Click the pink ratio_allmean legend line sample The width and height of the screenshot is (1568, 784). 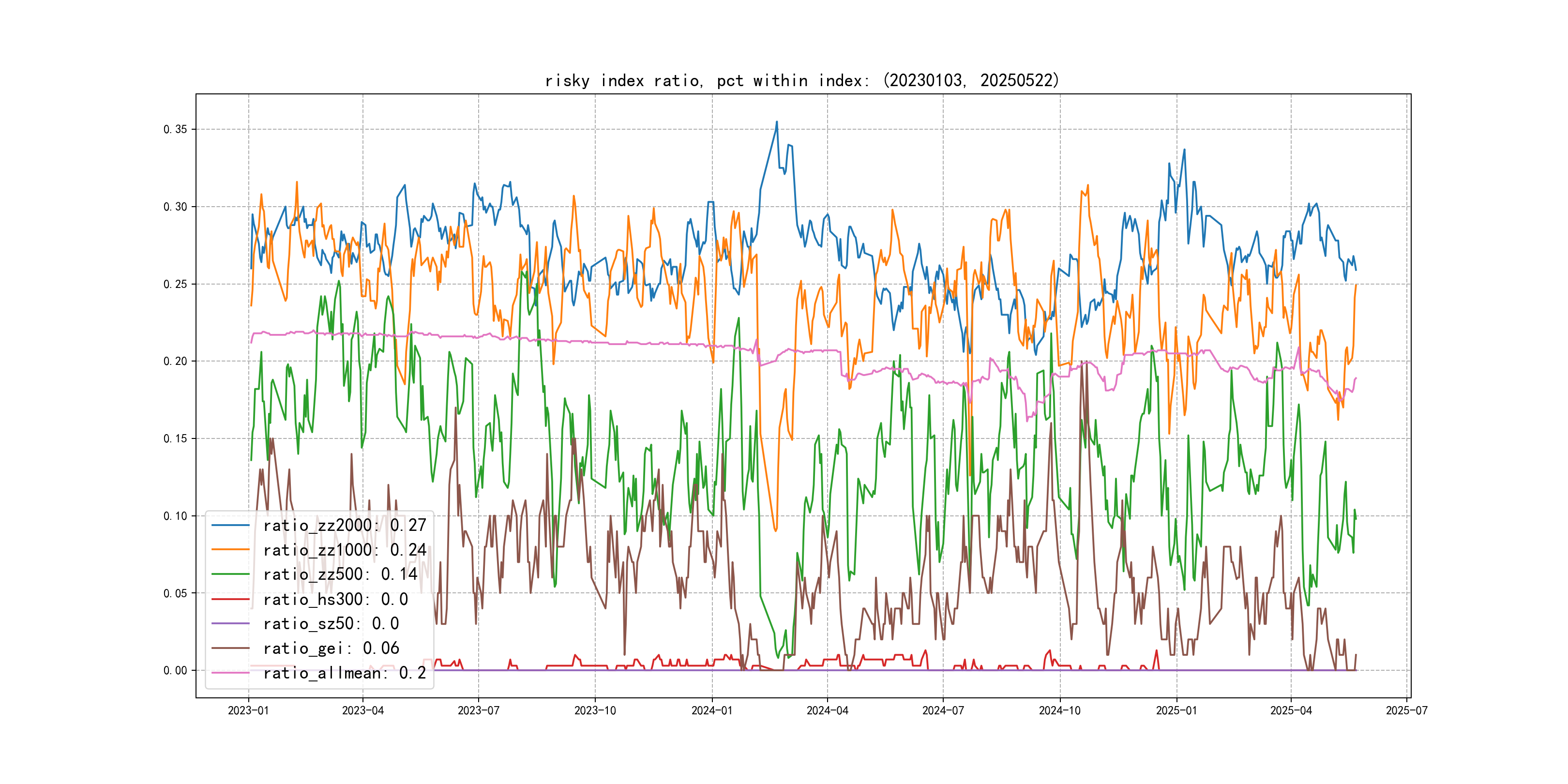click(230, 673)
